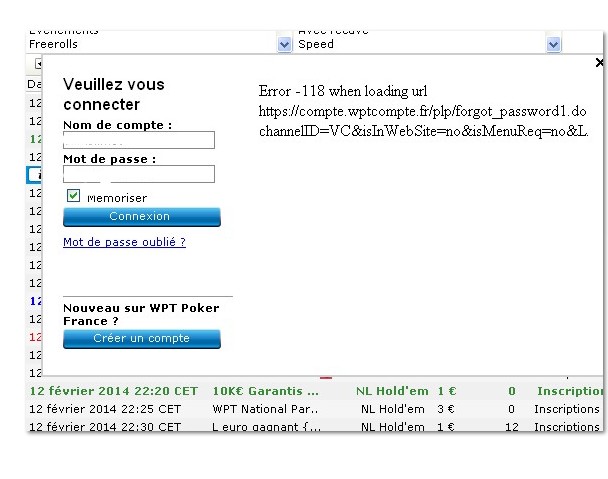
Task: Open the Mot de passe oublié link
Action: [x=124, y=242]
